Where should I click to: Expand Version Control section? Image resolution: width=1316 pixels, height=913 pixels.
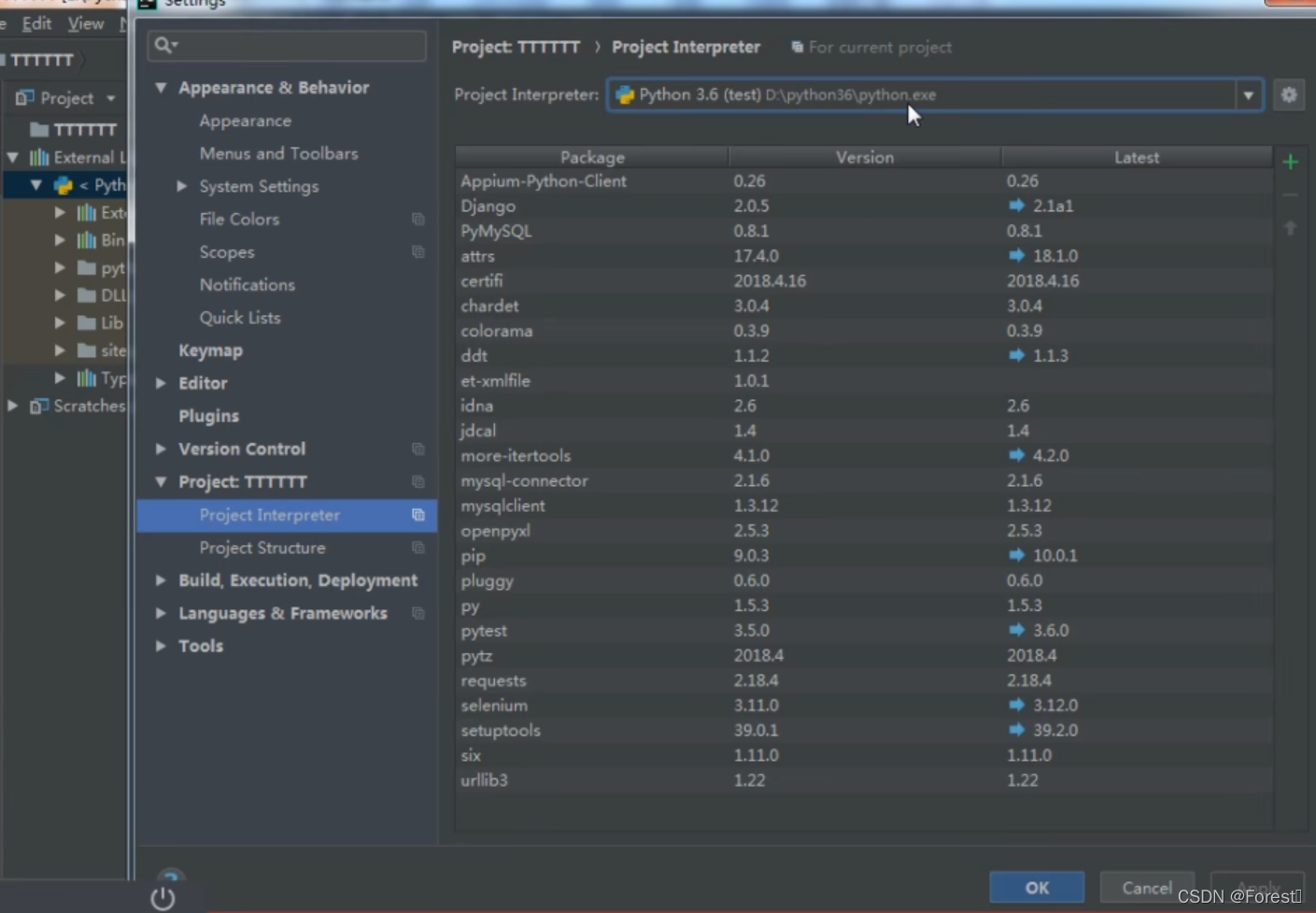point(161,449)
